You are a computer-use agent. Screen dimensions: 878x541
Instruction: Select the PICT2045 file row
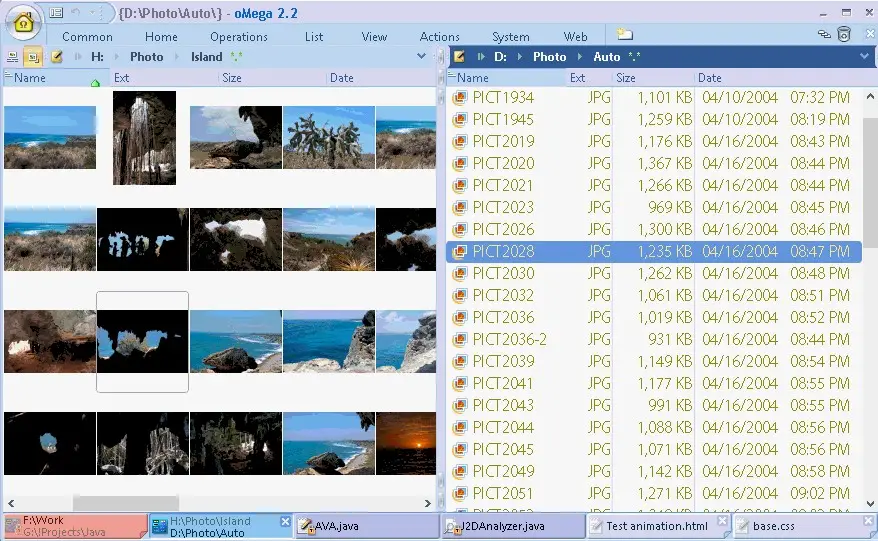tap(654, 449)
